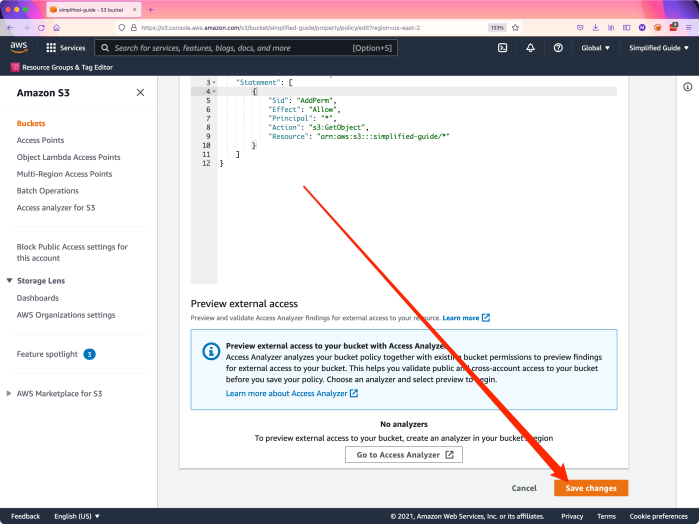
Task: Click the site padlock icon
Action: 133,28
